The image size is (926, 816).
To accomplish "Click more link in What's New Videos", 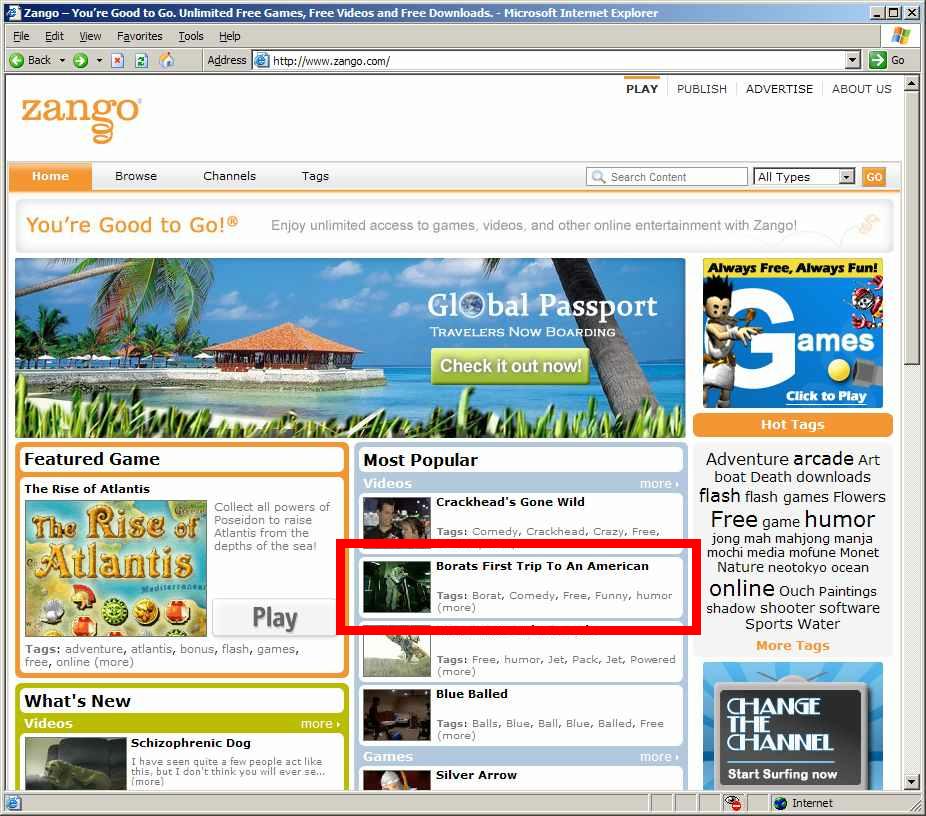I will tap(320, 724).
